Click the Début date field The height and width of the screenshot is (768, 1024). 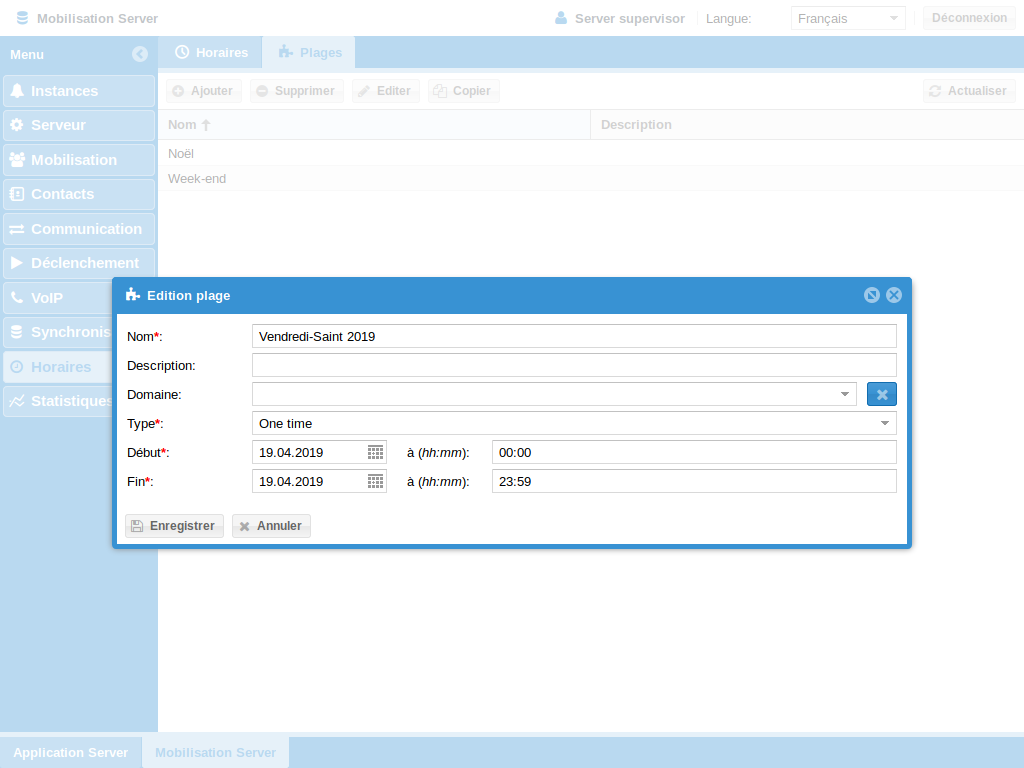pyautogui.click(x=309, y=453)
